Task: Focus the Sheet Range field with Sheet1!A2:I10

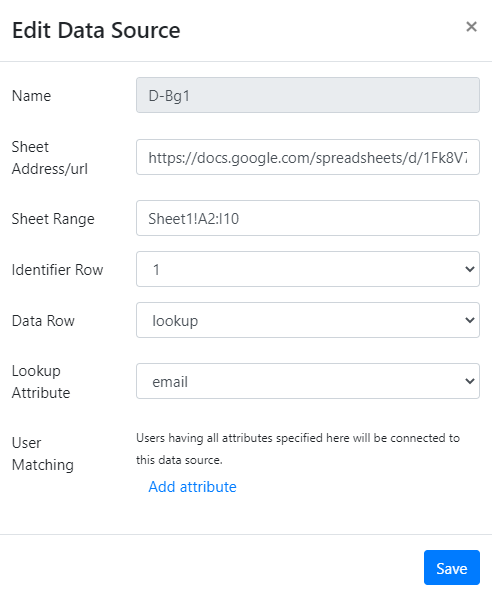Action: (x=308, y=218)
